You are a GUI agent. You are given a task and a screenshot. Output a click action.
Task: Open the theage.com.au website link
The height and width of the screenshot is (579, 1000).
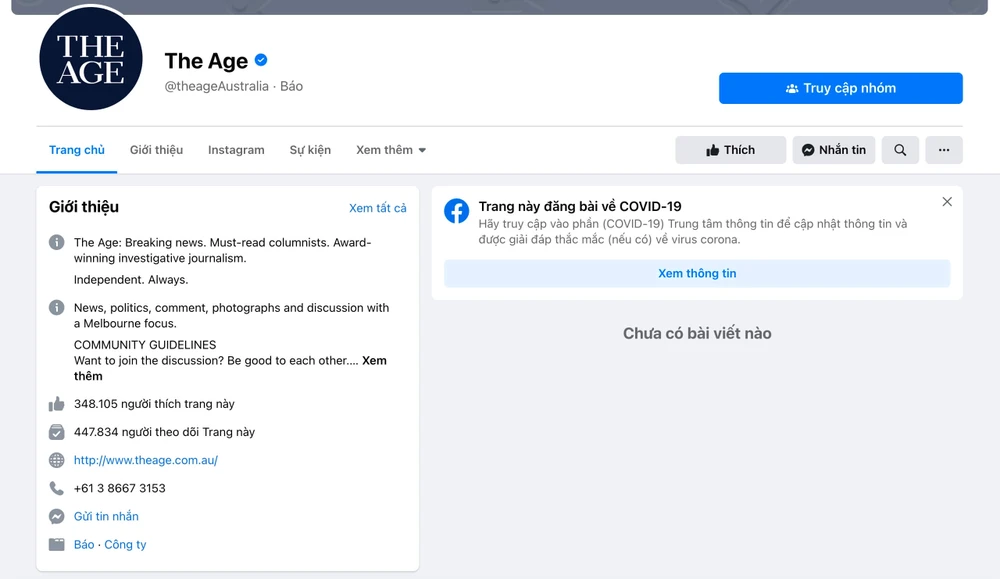pos(146,461)
